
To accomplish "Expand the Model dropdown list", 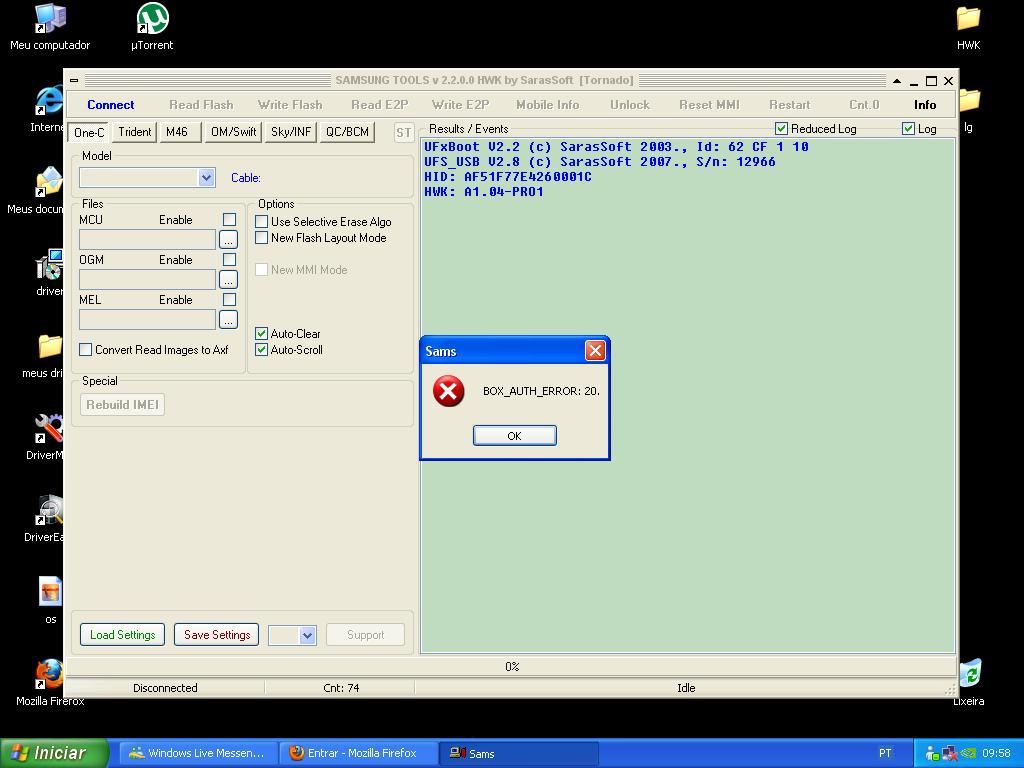I will (x=206, y=178).
